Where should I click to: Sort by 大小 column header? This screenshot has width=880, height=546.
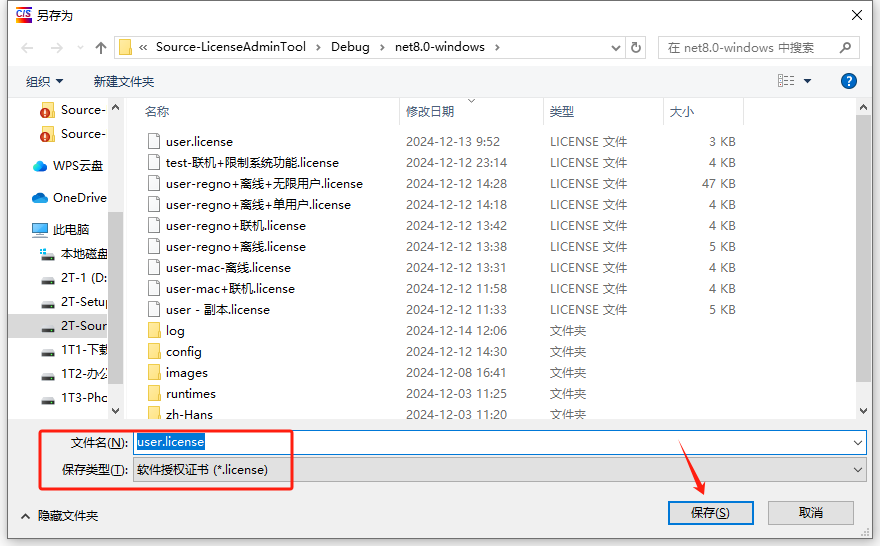[x=682, y=112]
